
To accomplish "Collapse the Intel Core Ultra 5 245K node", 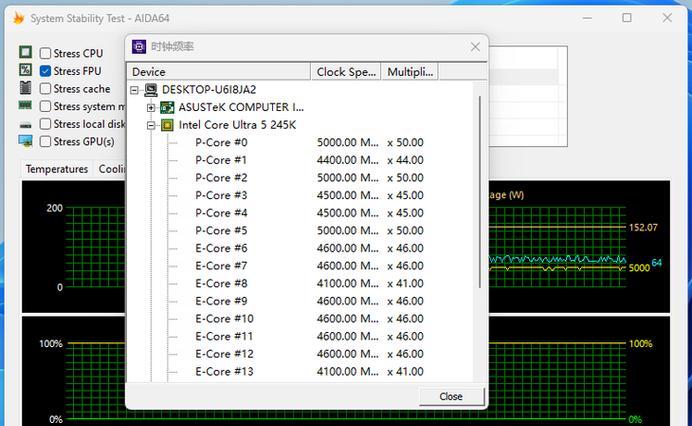I will [151, 126].
